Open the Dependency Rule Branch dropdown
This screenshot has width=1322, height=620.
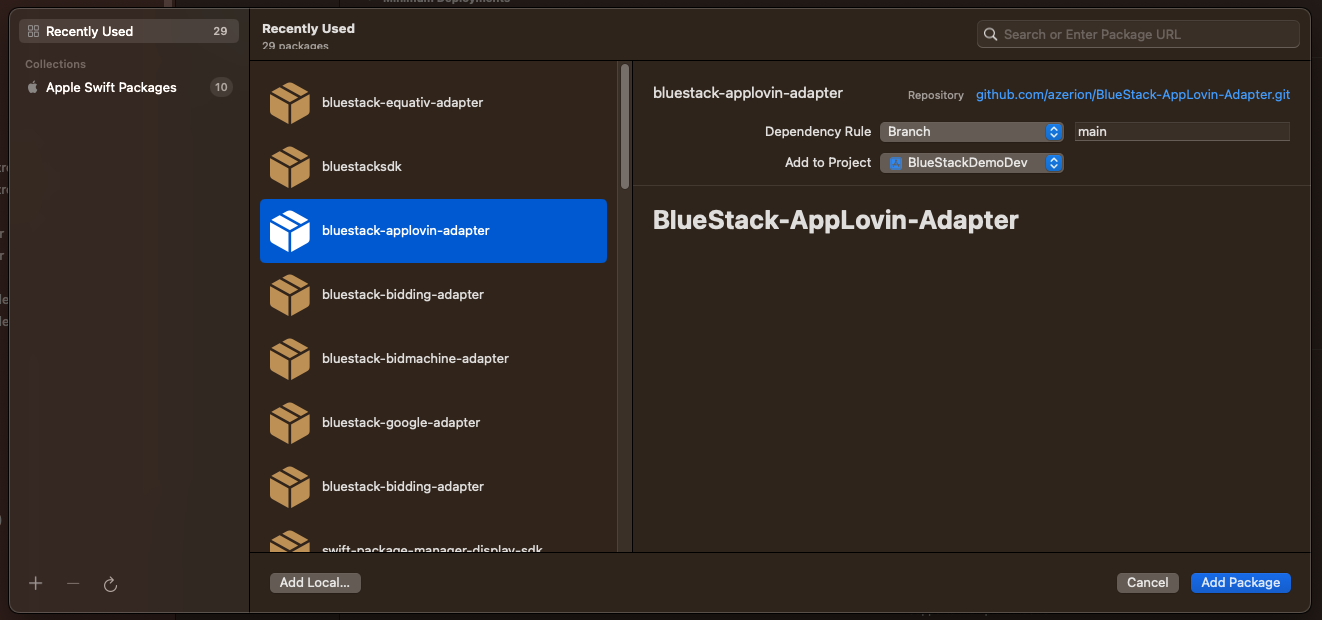[971, 131]
